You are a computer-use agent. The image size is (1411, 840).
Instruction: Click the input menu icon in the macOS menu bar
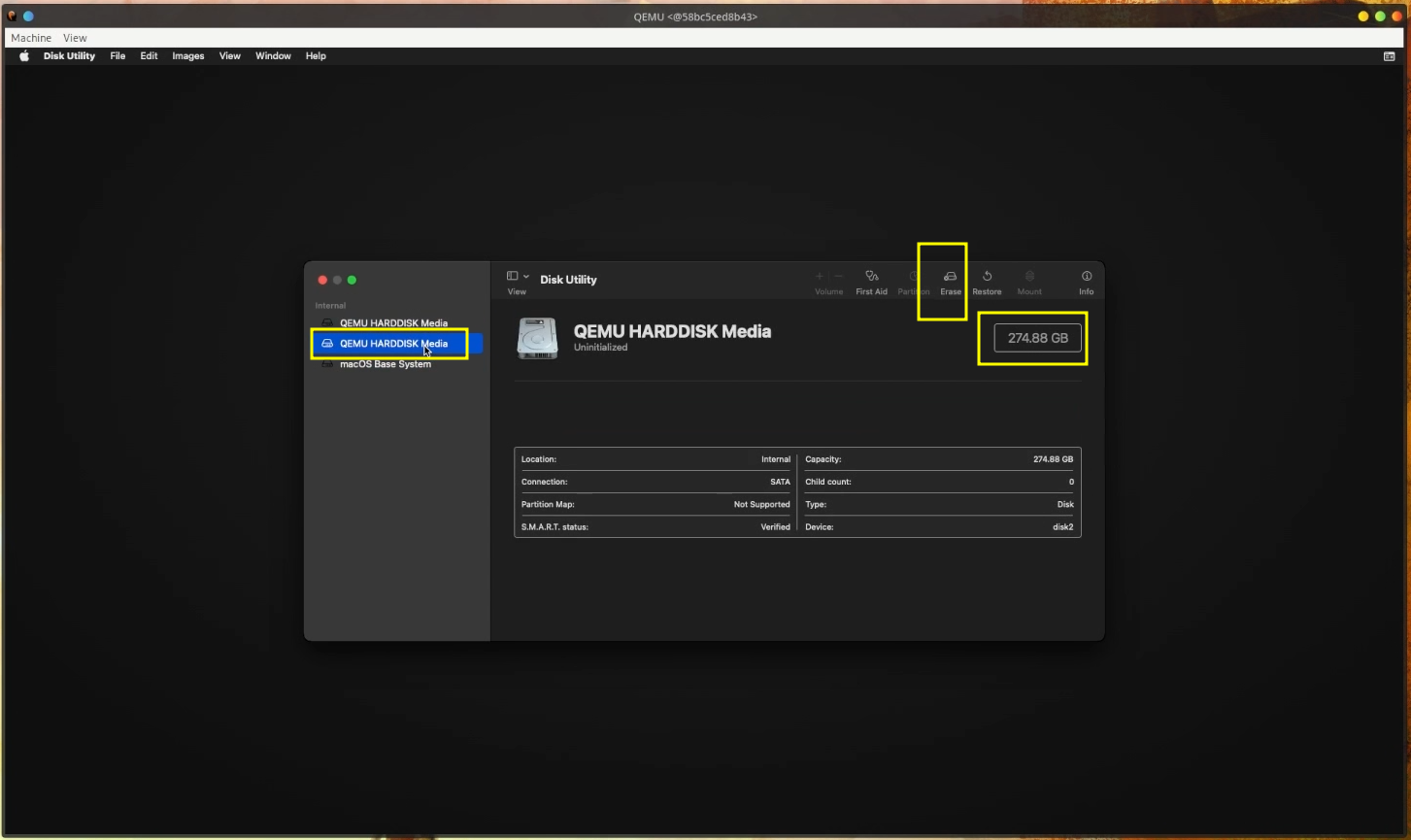click(x=1389, y=56)
